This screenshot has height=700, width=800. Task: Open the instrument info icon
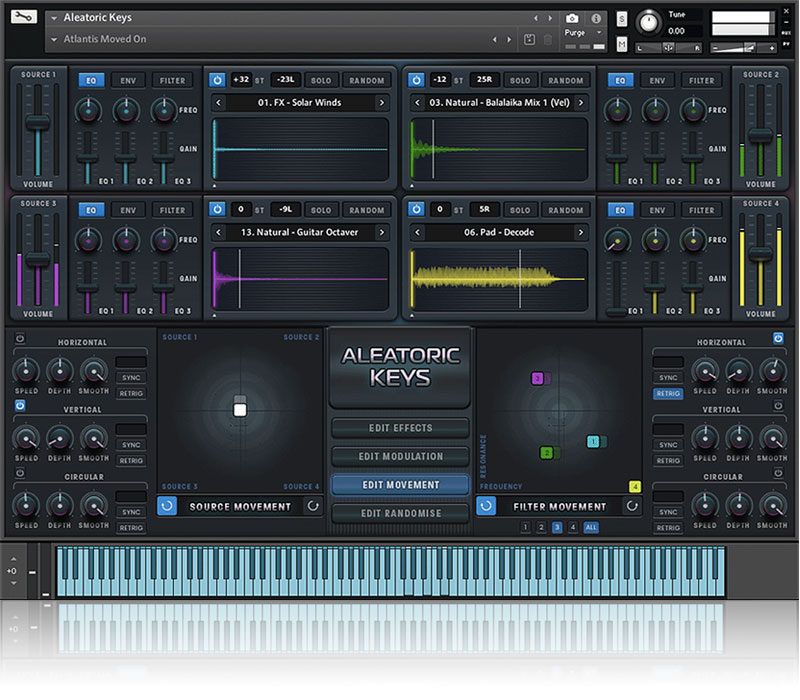pos(596,18)
